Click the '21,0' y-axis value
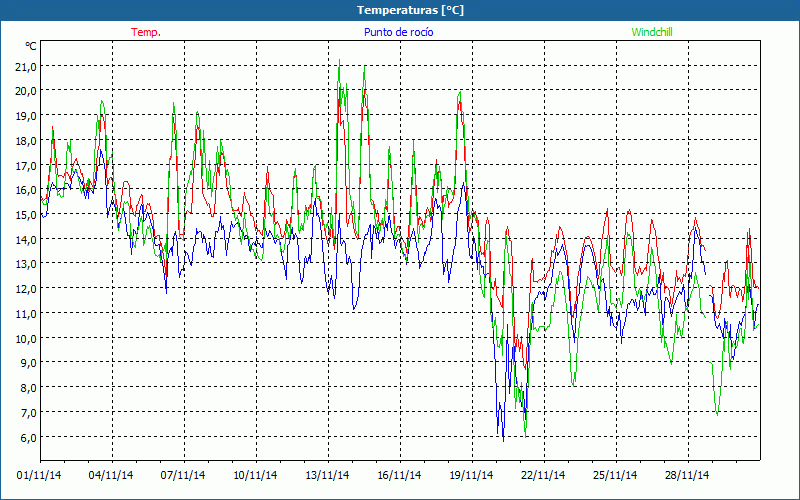This screenshot has width=800, height=500. (27, 66)
